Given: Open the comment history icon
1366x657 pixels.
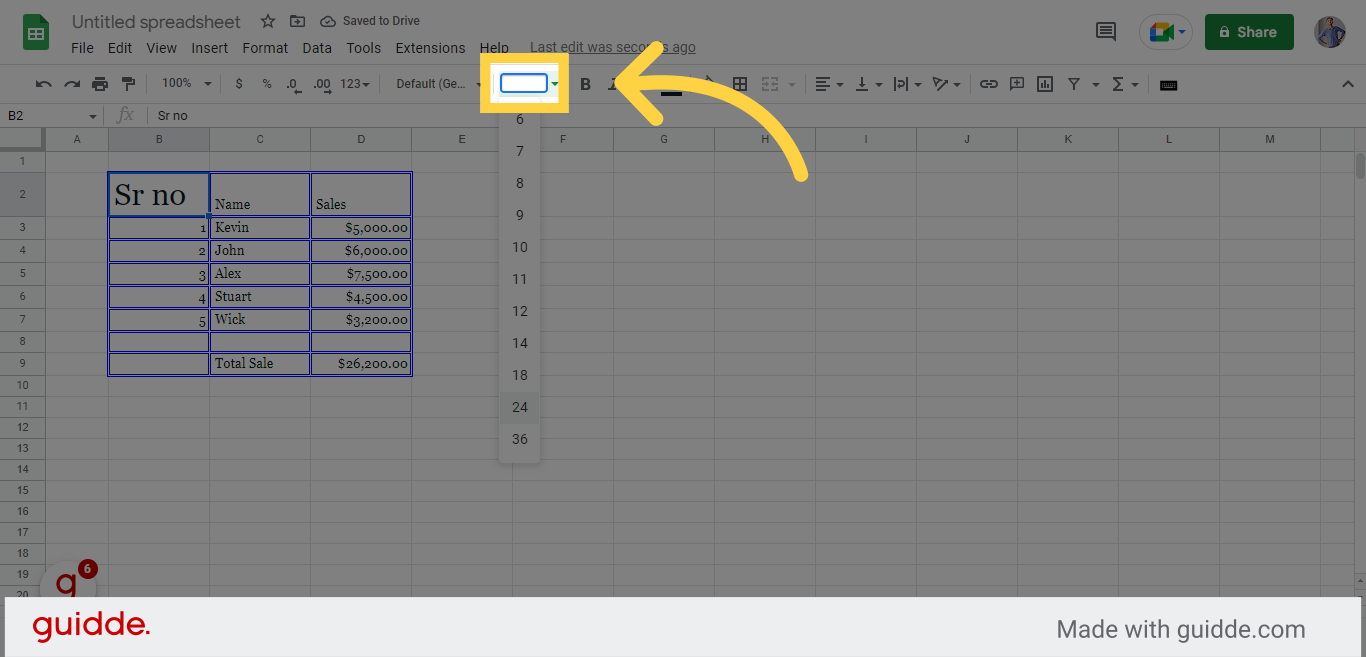Looking at the screenshot, I should (1106, 32).
